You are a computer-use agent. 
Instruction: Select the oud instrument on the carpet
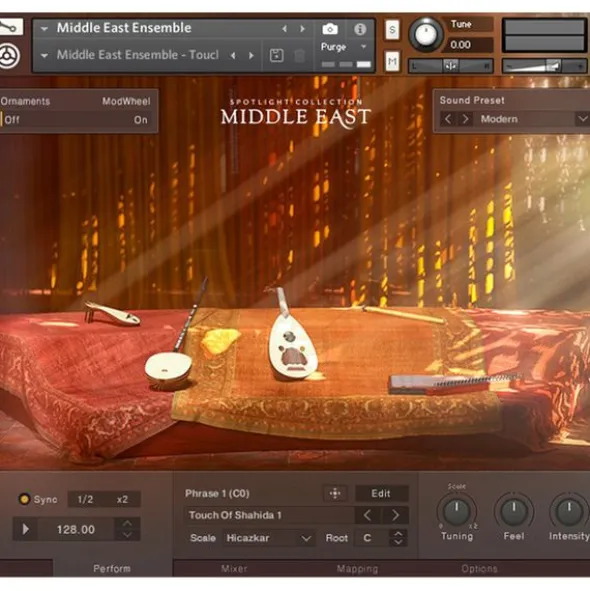click(292, 335)
